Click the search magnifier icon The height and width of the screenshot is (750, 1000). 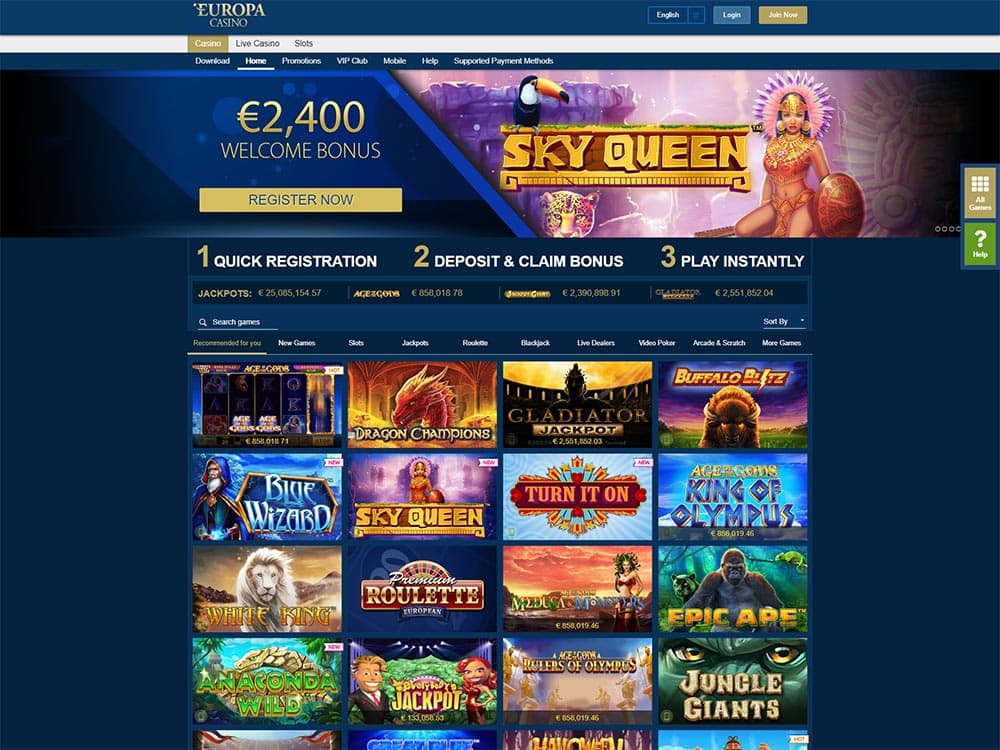203,322
